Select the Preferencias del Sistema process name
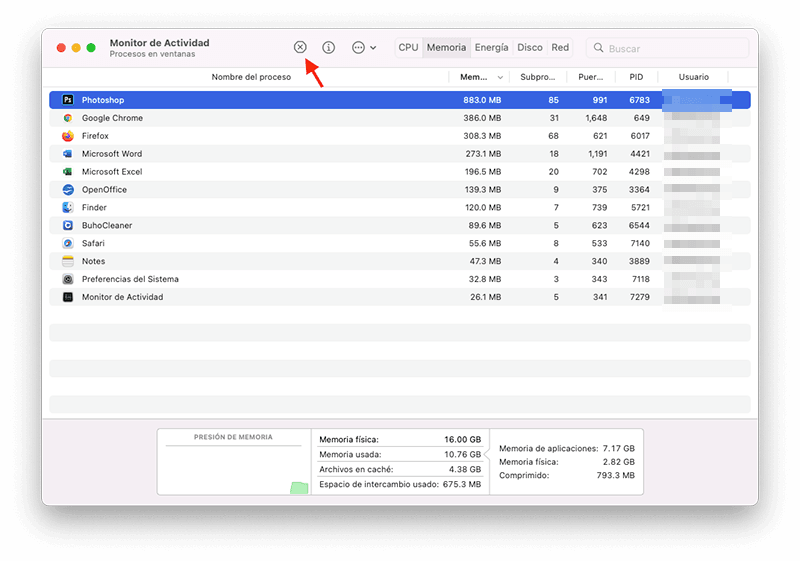Screen dimensions: 800x561 (130, 279)
